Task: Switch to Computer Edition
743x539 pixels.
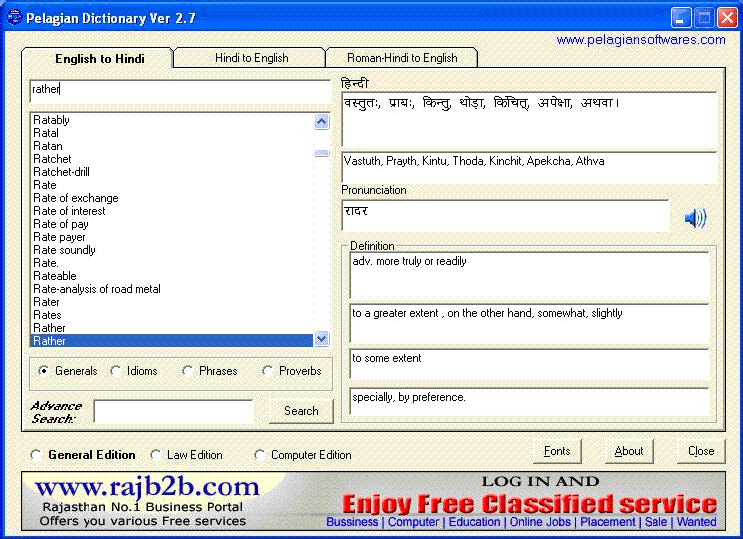Action: coord(260,455)
